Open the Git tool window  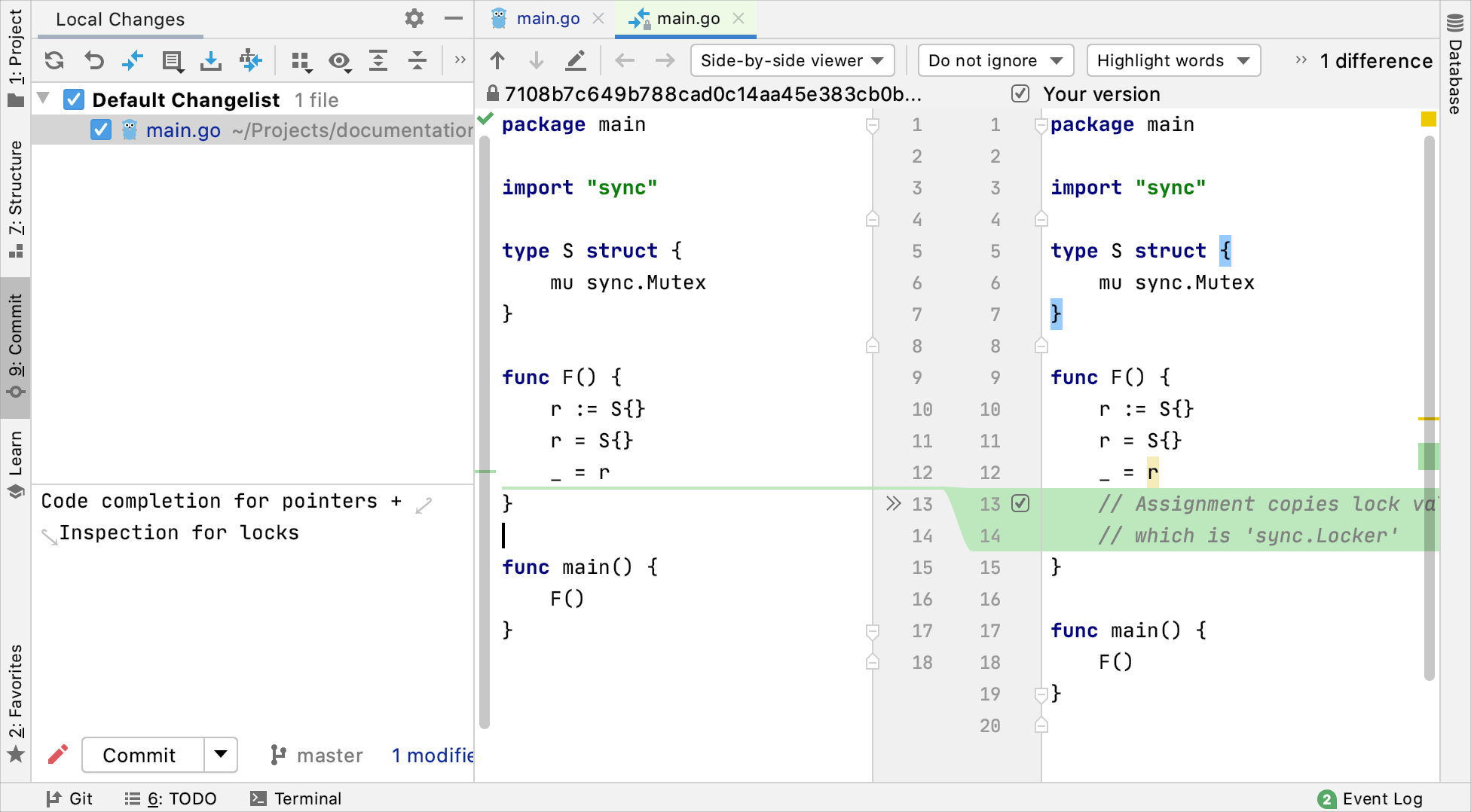coord(69,798)
